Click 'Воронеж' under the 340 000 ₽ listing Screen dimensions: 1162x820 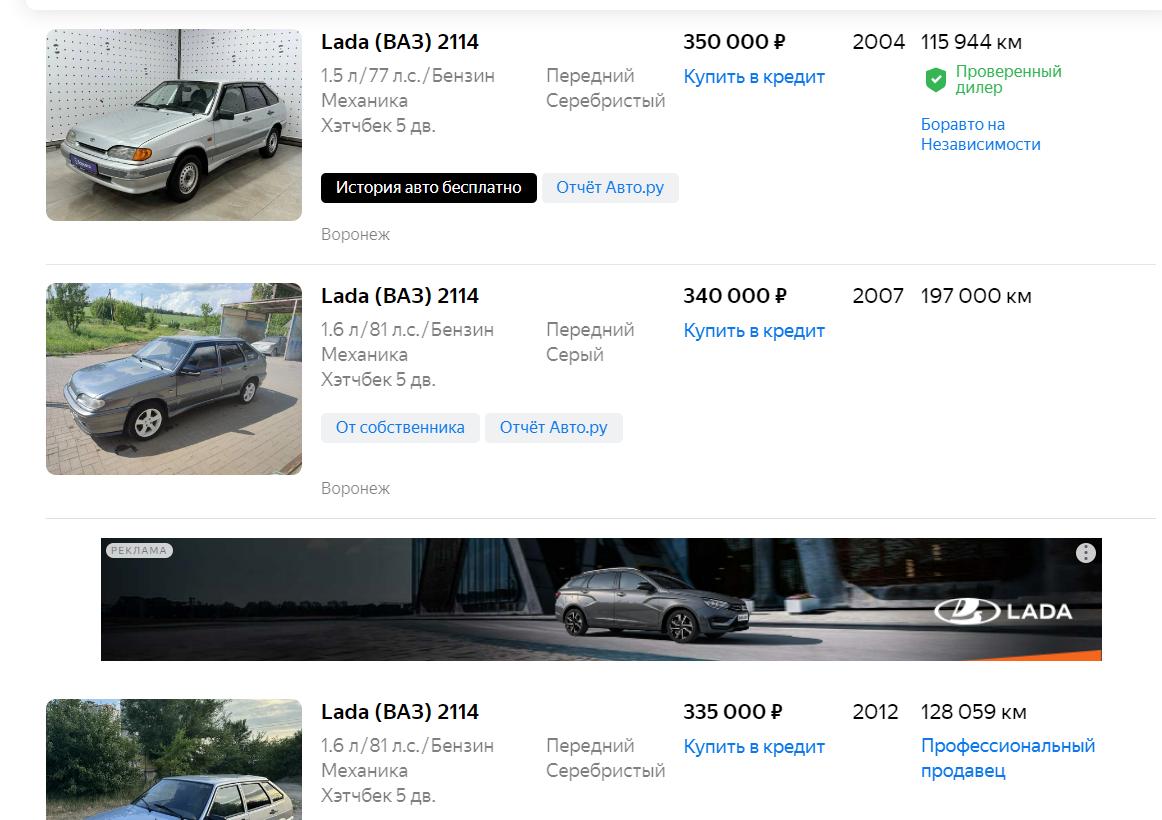[355, 489]
